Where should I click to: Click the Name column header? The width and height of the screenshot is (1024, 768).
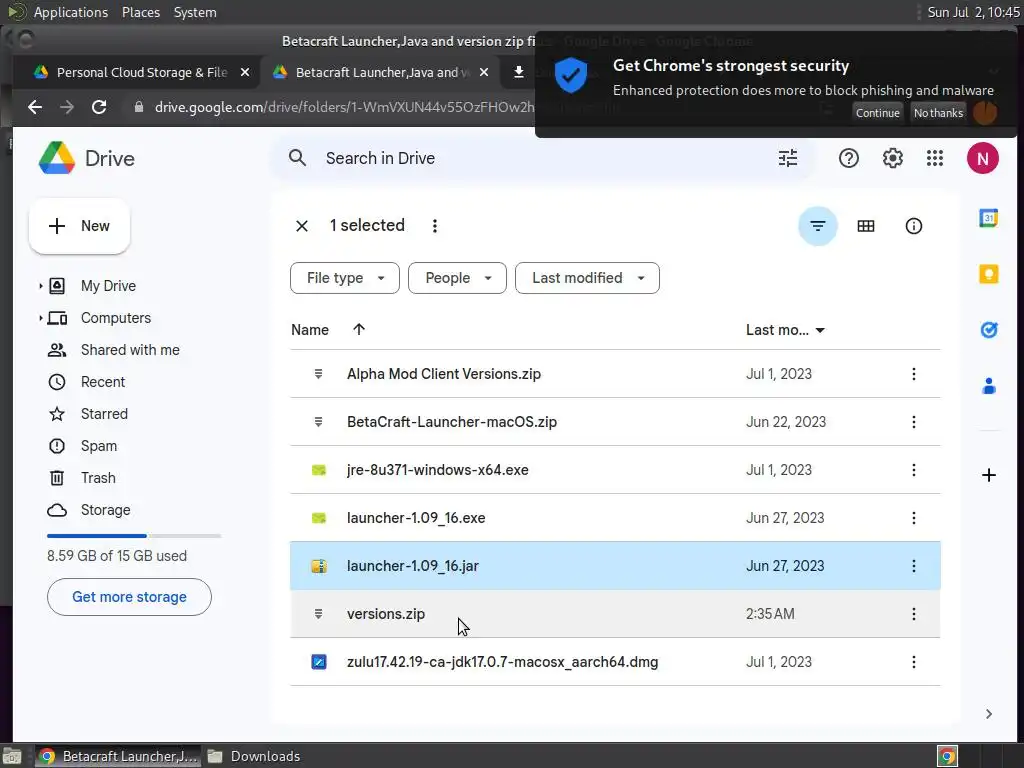tap(310, 330)
